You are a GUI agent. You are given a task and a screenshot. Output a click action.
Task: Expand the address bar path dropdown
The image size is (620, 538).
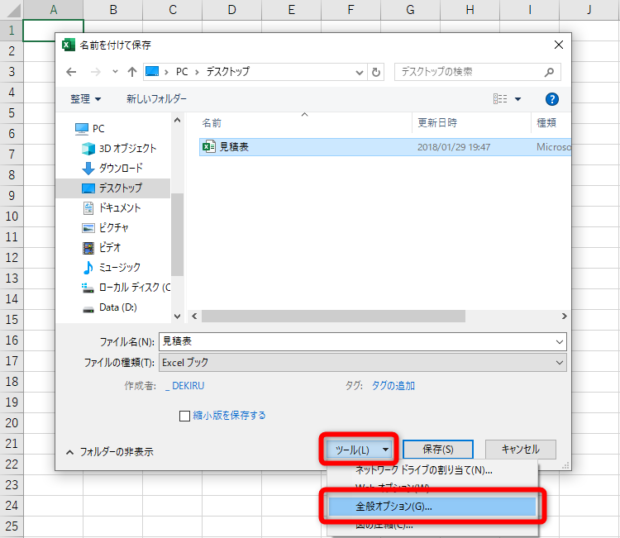click(359, 72)
